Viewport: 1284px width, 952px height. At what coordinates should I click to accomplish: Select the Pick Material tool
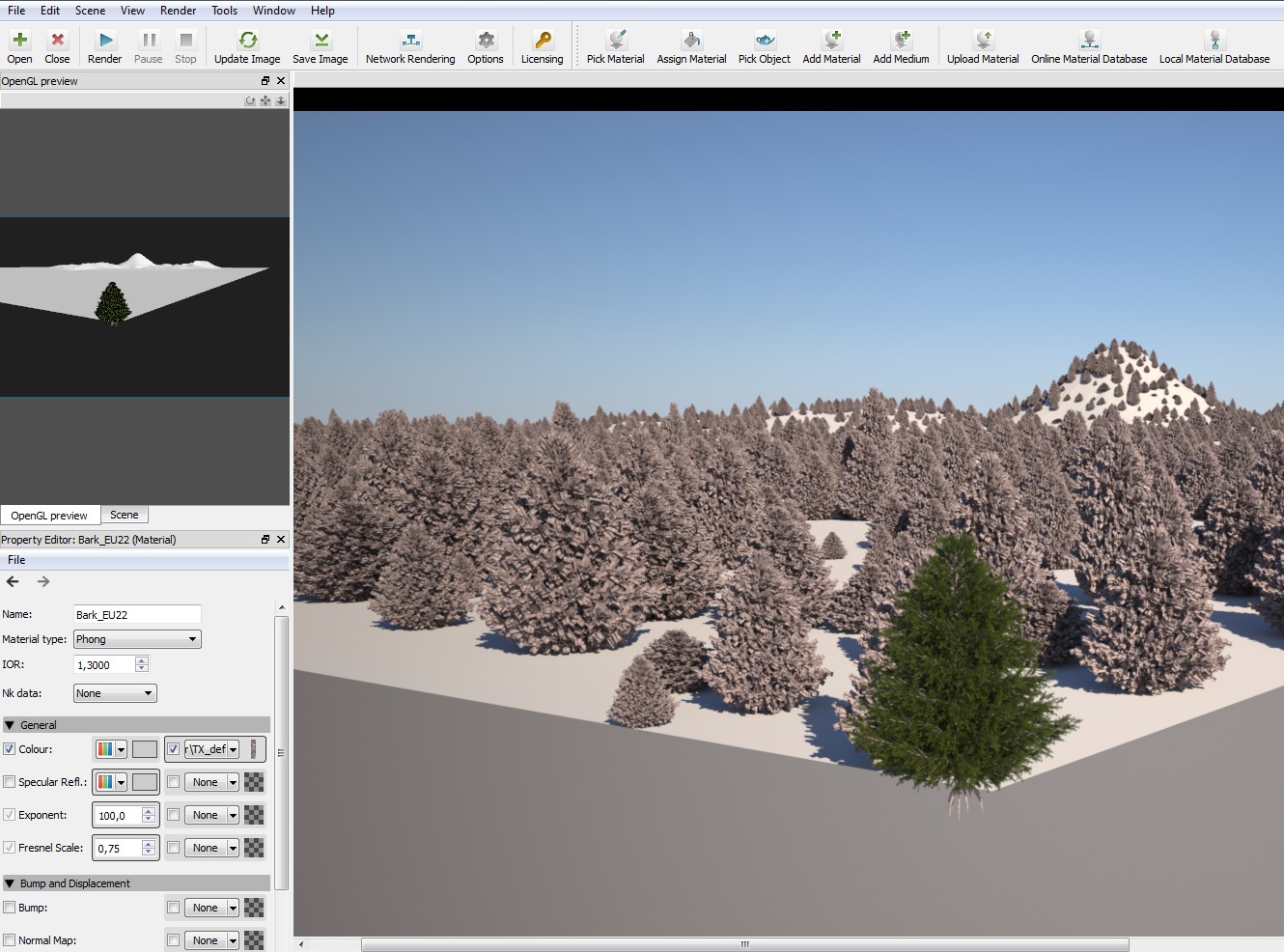pyautogui.click(x=615, y=41)
